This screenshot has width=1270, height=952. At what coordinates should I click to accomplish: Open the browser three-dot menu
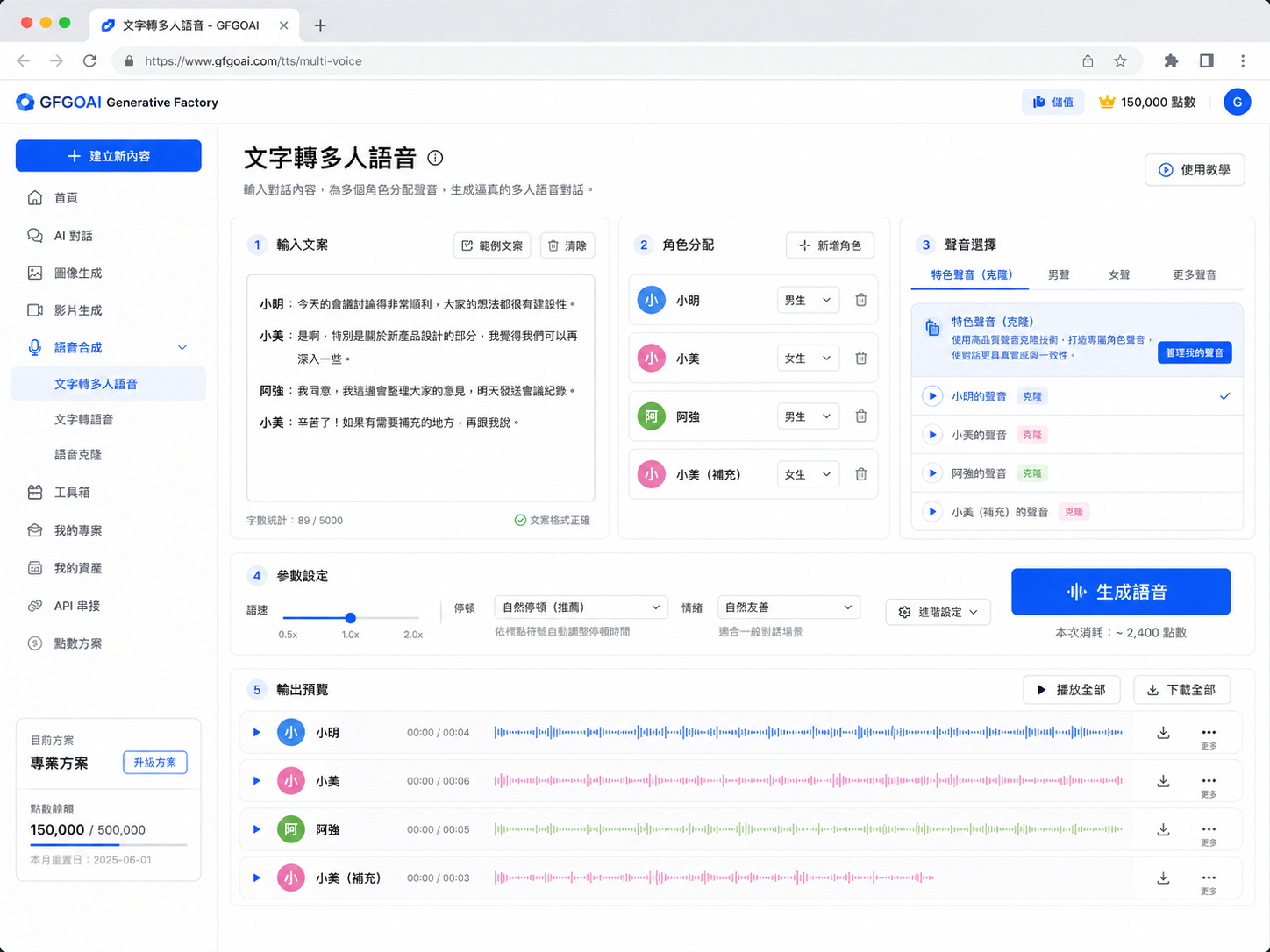[1243, 60]
